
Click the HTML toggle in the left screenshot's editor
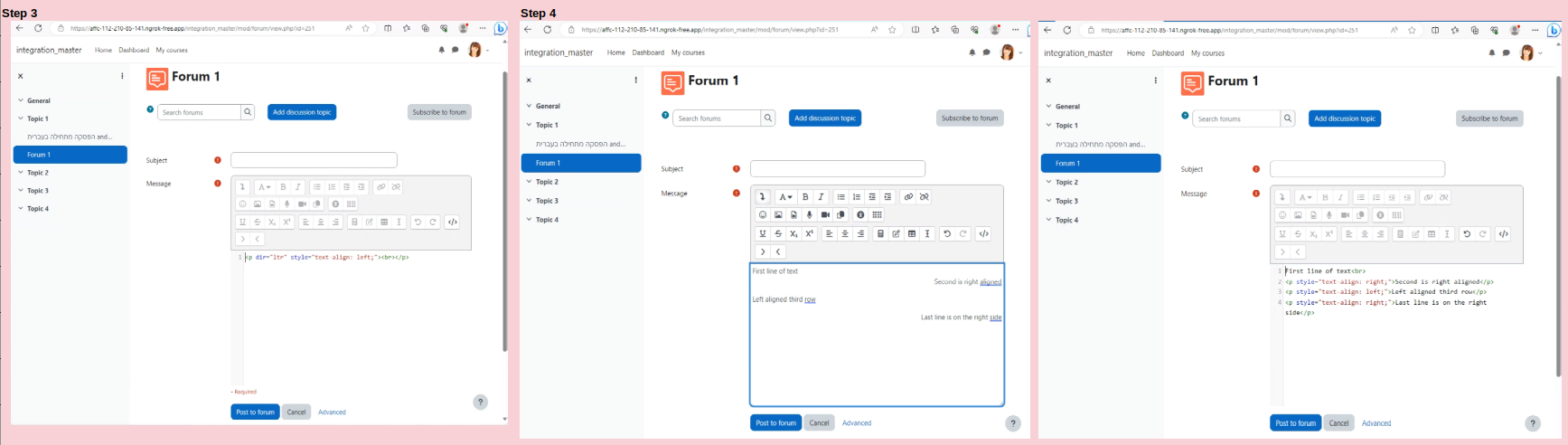pos(452,222)
